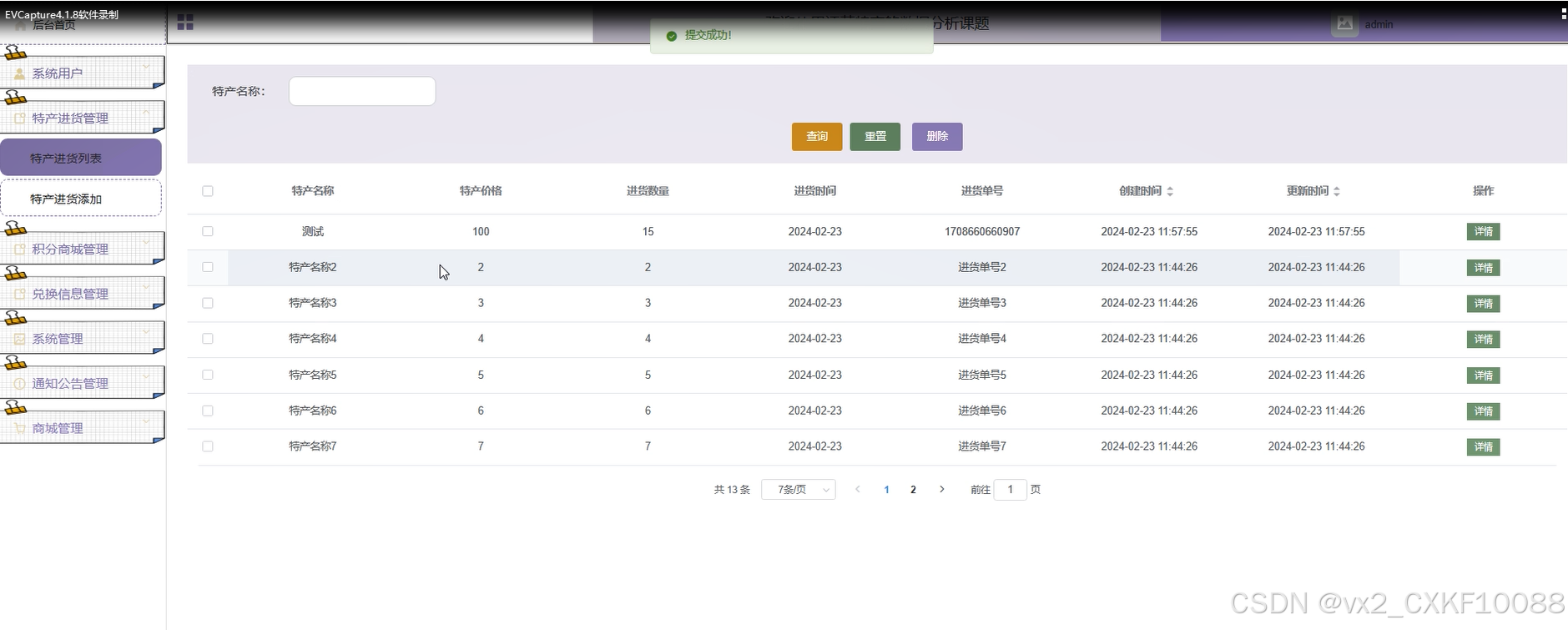Expand the 兑换信息管理 menu chevron
The width and height of the screenshot is (1568, 630).
pos(146,287)
